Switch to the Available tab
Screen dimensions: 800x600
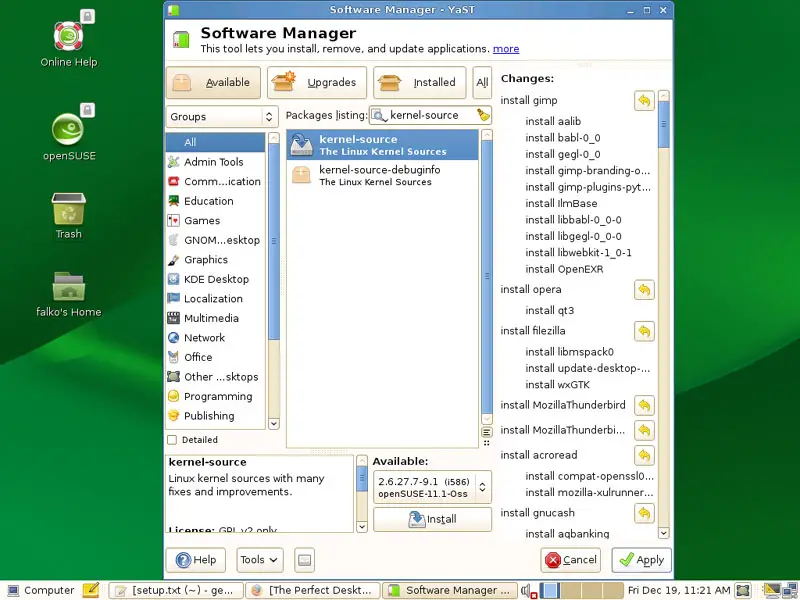pos(213,83)
